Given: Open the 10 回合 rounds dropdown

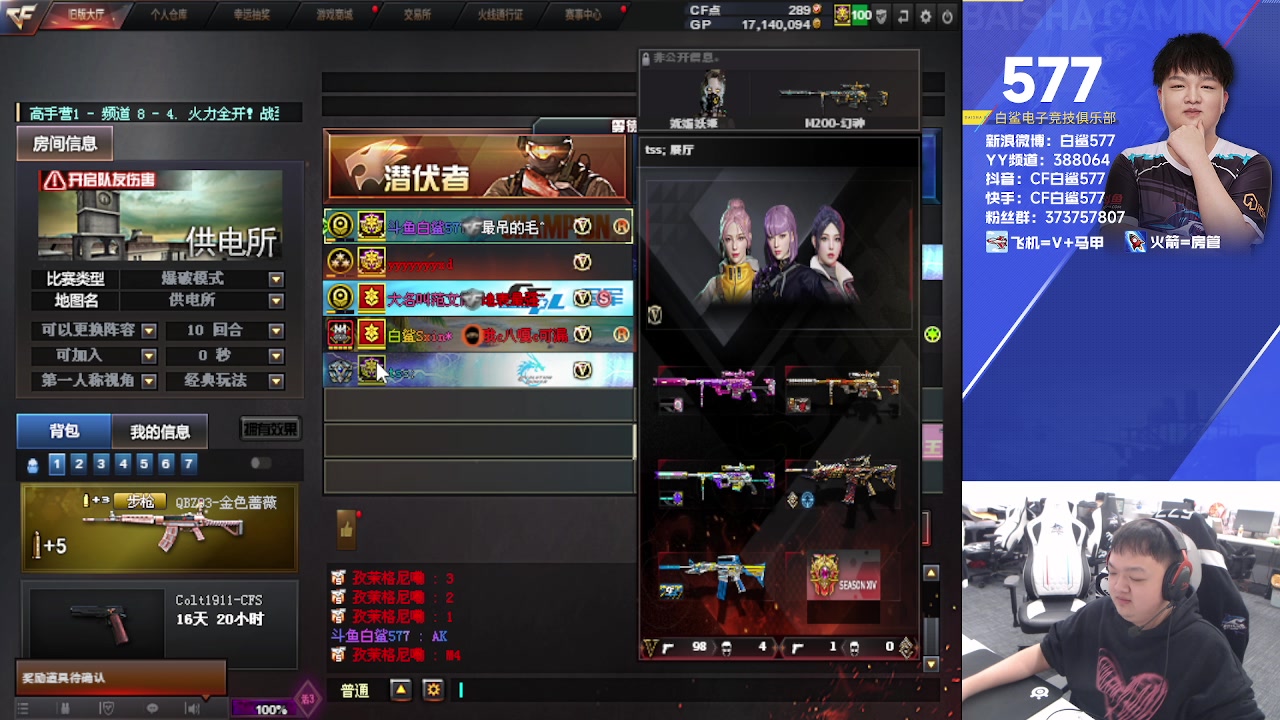Looking at the screenshot, I should pyautogui.click(x=276, y=331).
